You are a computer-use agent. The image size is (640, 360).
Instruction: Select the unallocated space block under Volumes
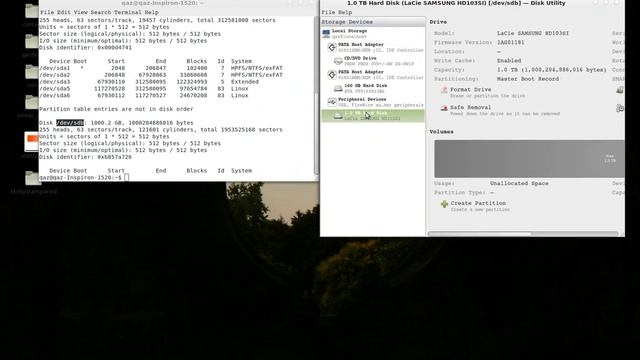tap(529, 159)
